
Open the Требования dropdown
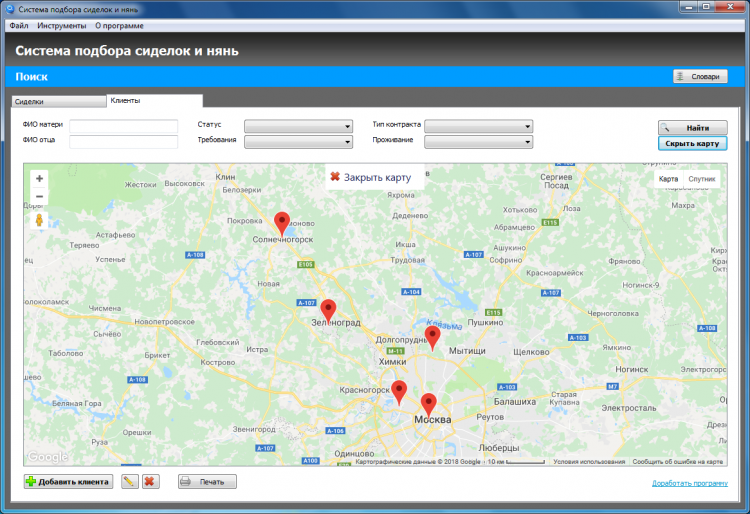(298, 142)
